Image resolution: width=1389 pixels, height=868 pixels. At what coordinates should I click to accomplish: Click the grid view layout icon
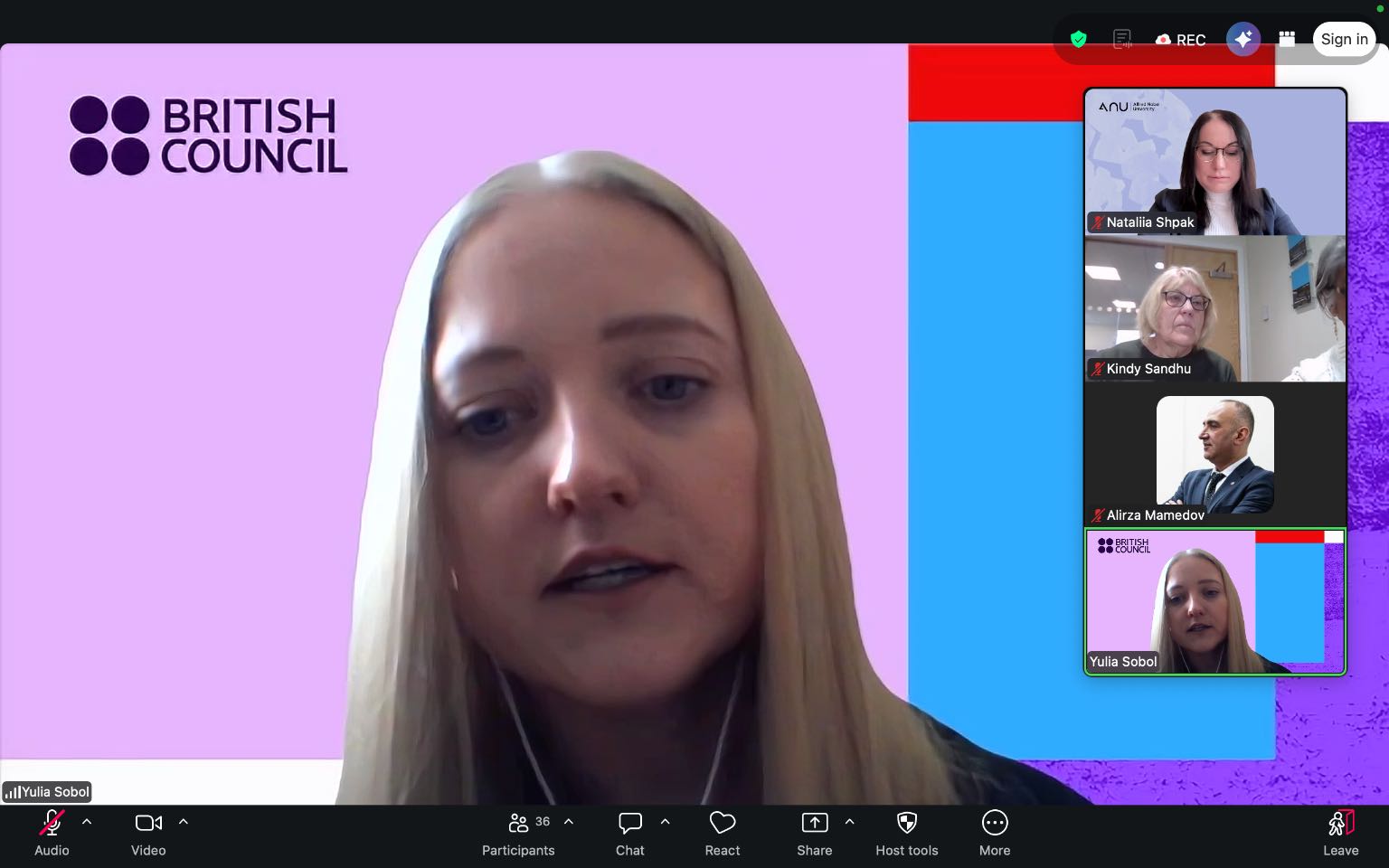pyautogui.click(x=1287, y=39)
